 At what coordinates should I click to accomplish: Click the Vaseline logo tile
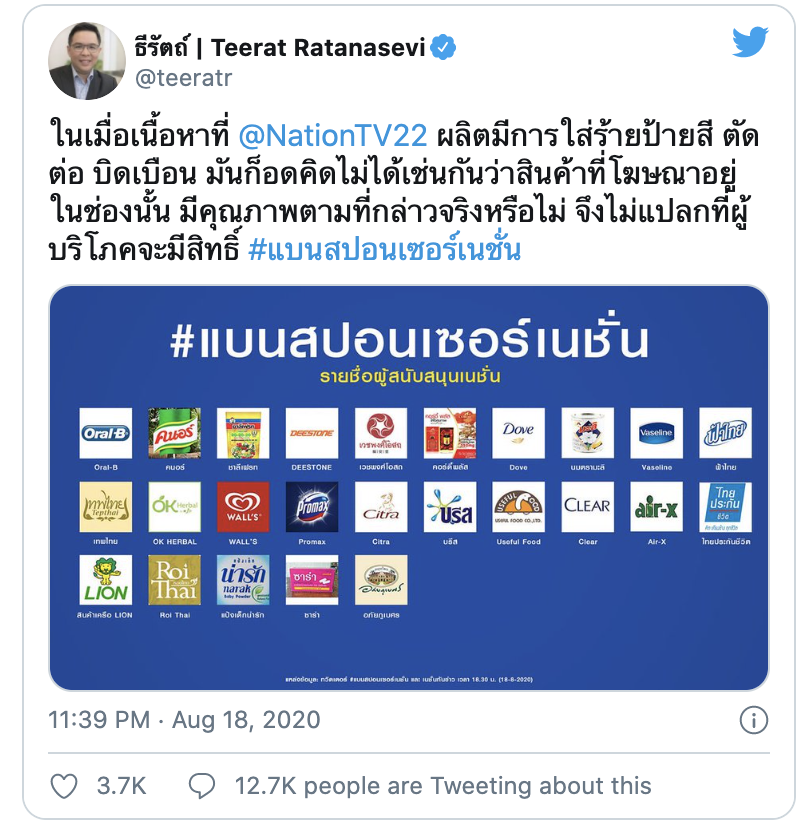click(656, 433)
